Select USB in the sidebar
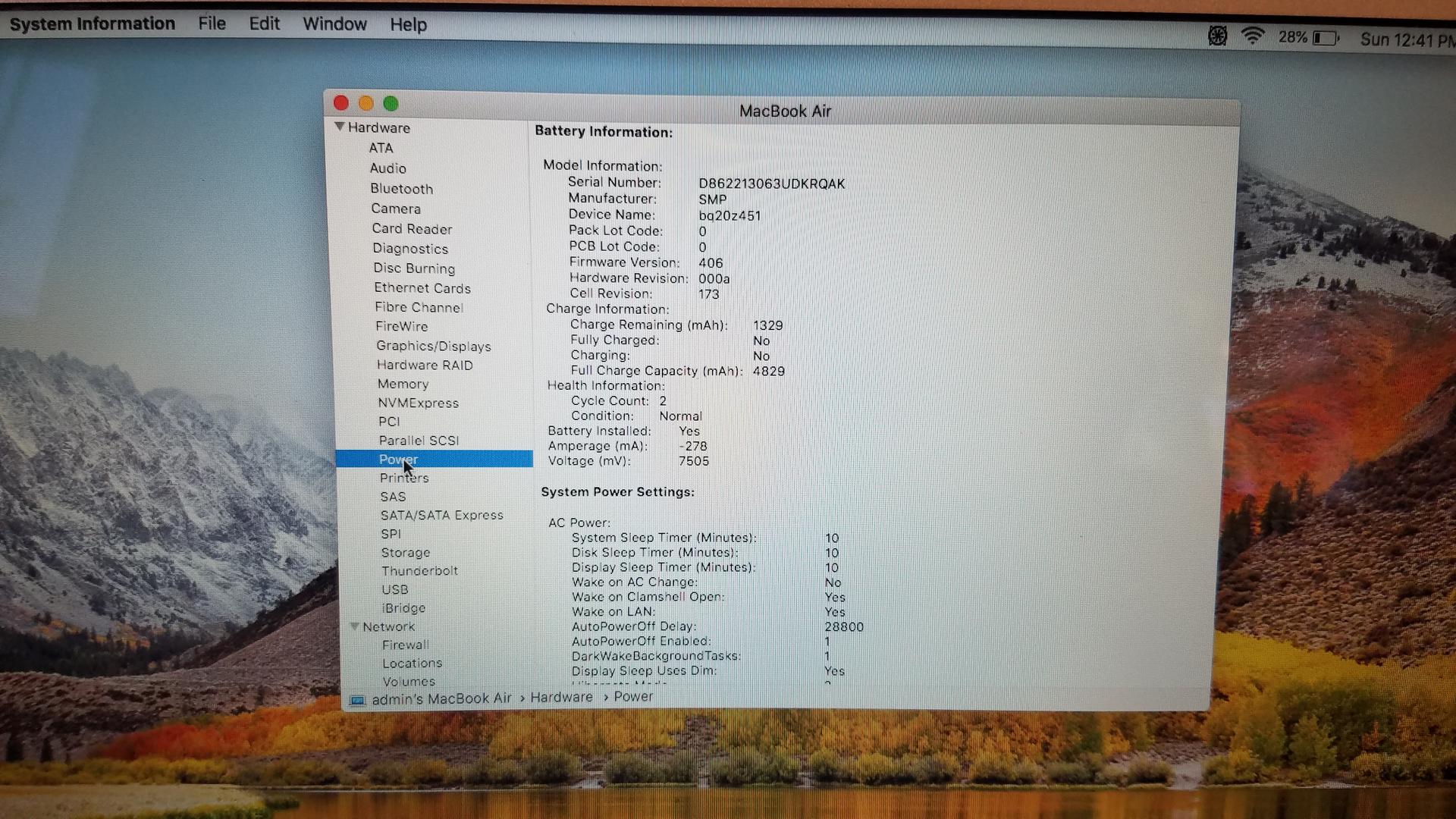The image size is (1456, 819). [394, 589]
